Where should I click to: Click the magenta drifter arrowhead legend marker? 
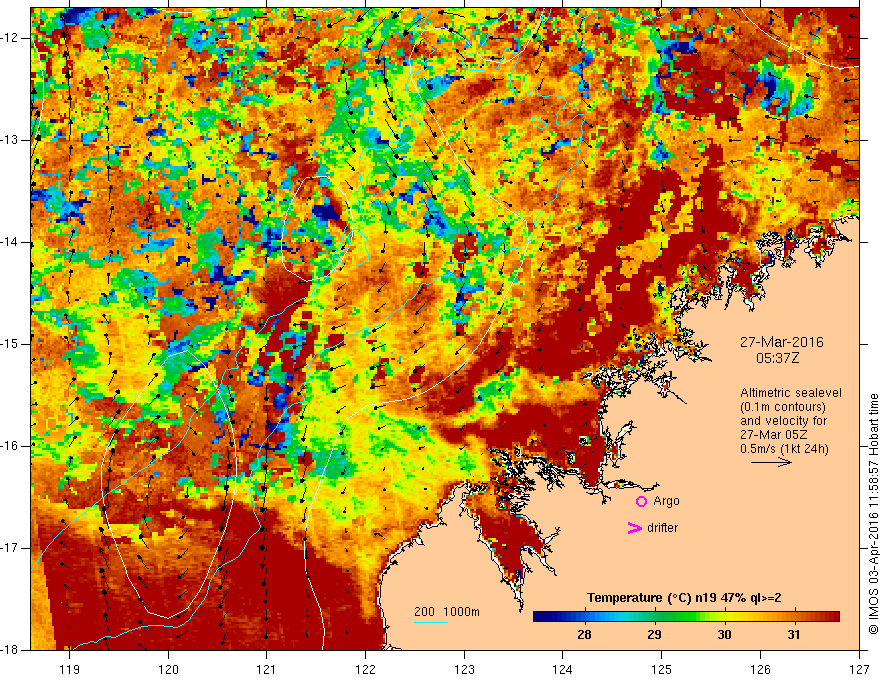point(634,528)
